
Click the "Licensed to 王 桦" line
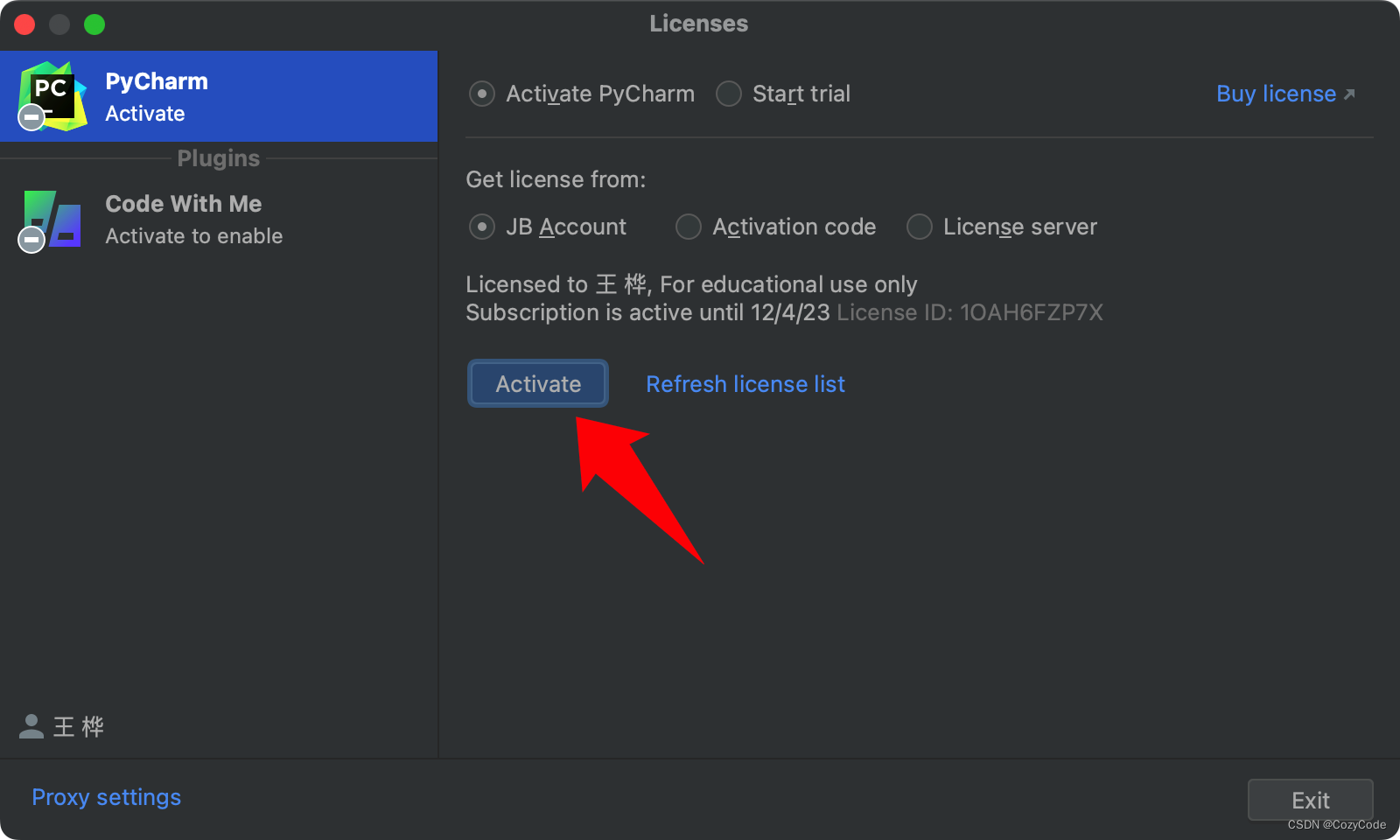point(691,284)
